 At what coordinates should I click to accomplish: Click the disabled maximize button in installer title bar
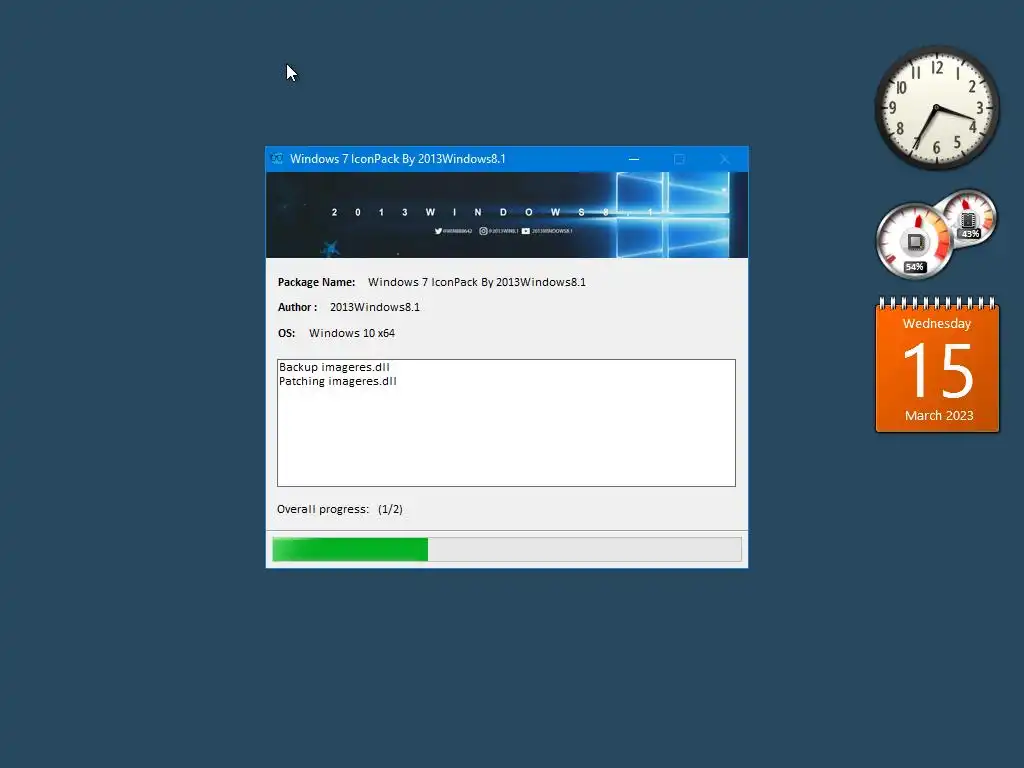pyautogui.click(x=679, y=159)
